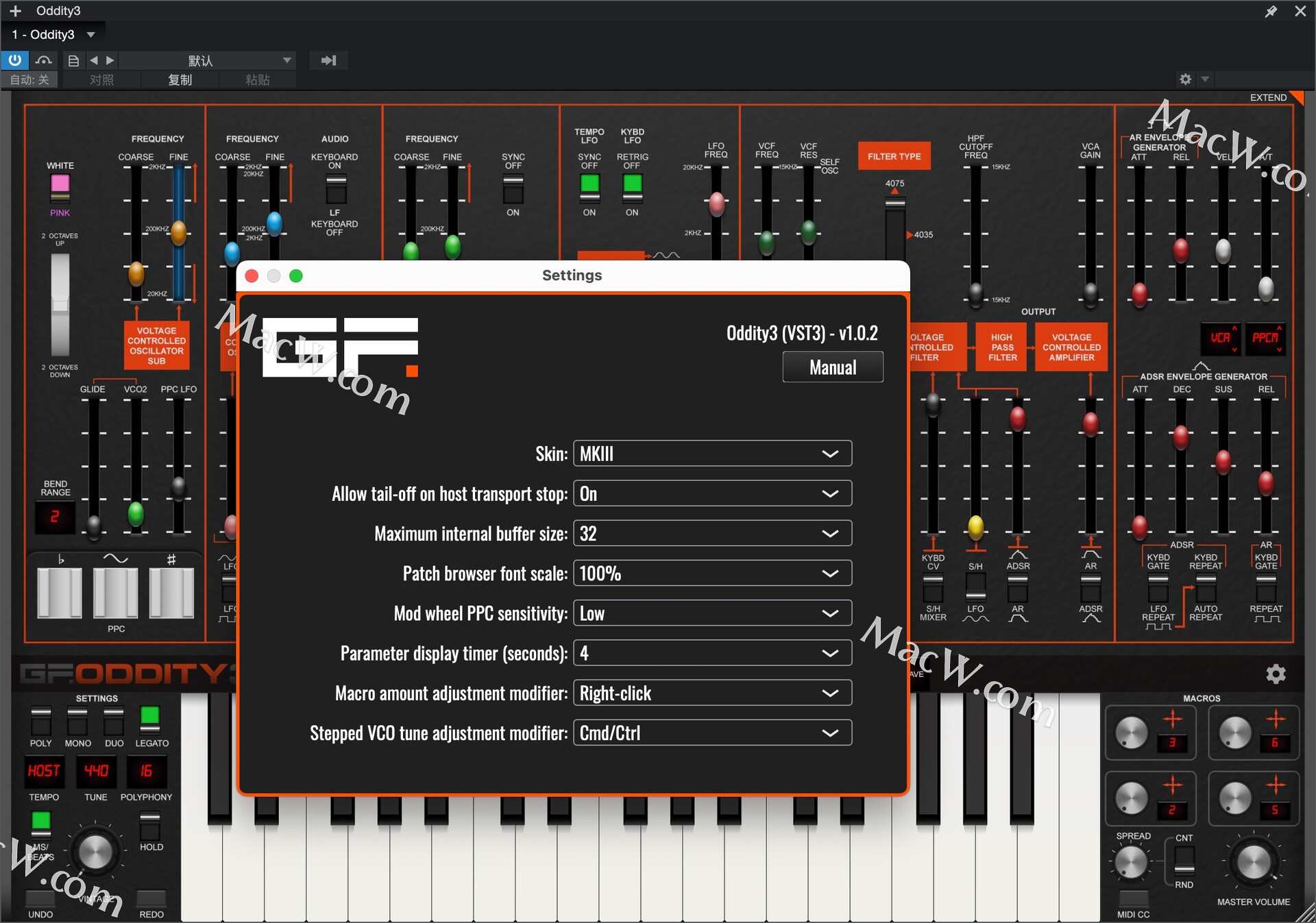Click the GLIDE slider knob
Viewport: 1316px width, 923px height.
point(93,526)
